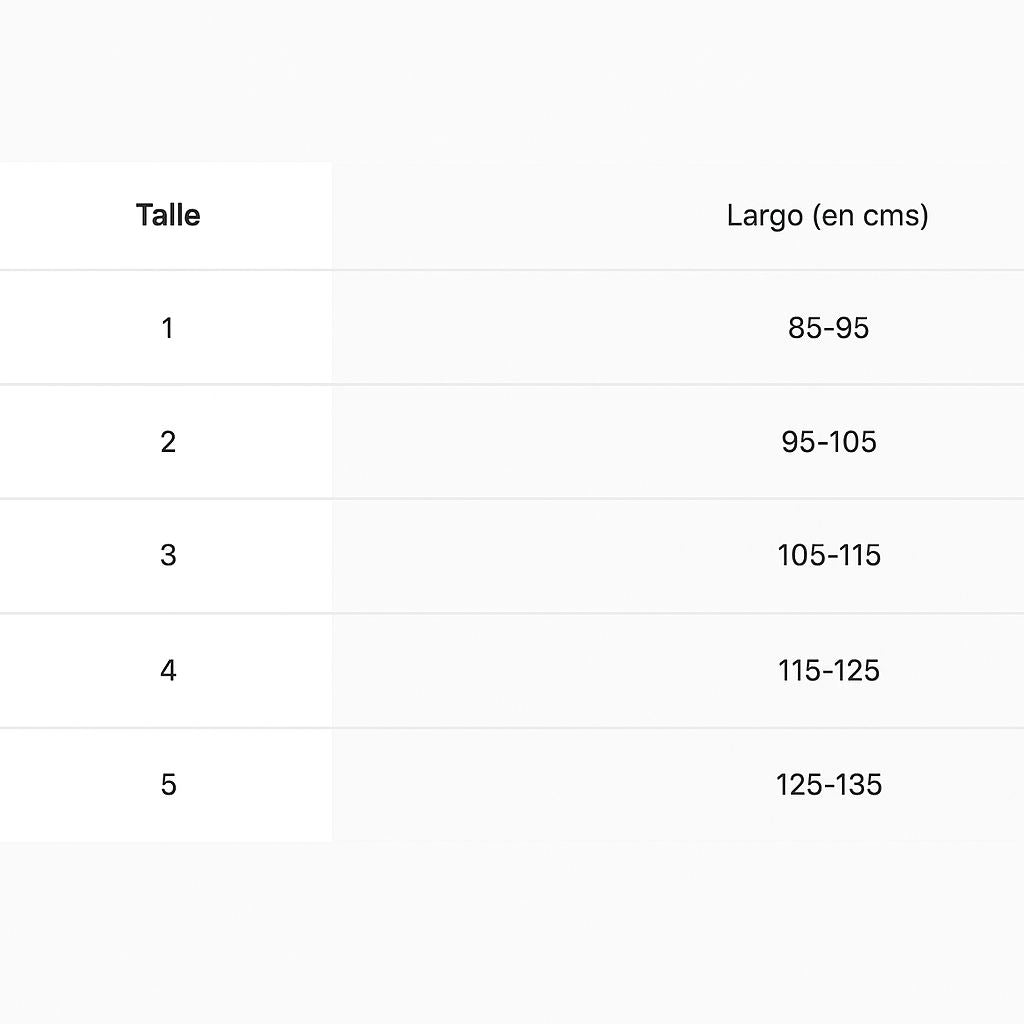Click the Talle column header
This screenshot has height=1024, width=1024.
[168, 215]
